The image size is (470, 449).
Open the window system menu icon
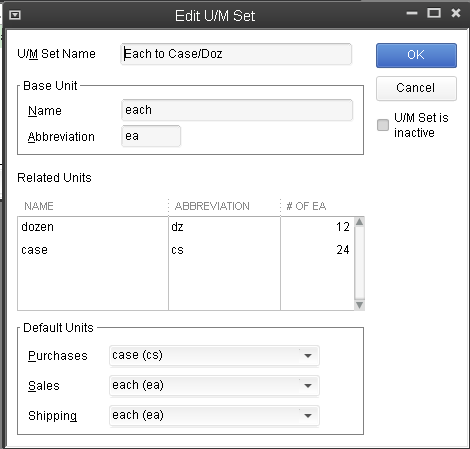click(x=15, y=15)
